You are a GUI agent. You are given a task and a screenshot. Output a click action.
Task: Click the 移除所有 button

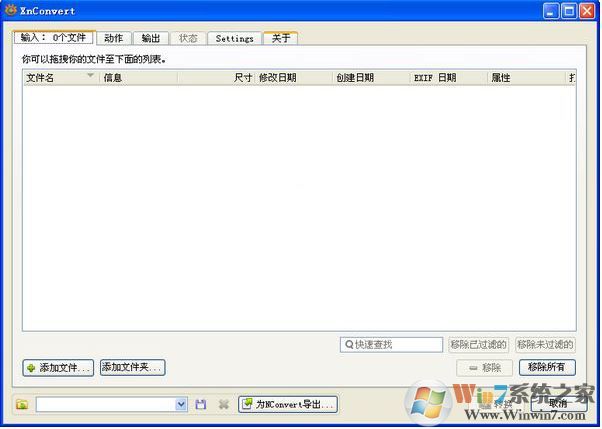point(547,367)
